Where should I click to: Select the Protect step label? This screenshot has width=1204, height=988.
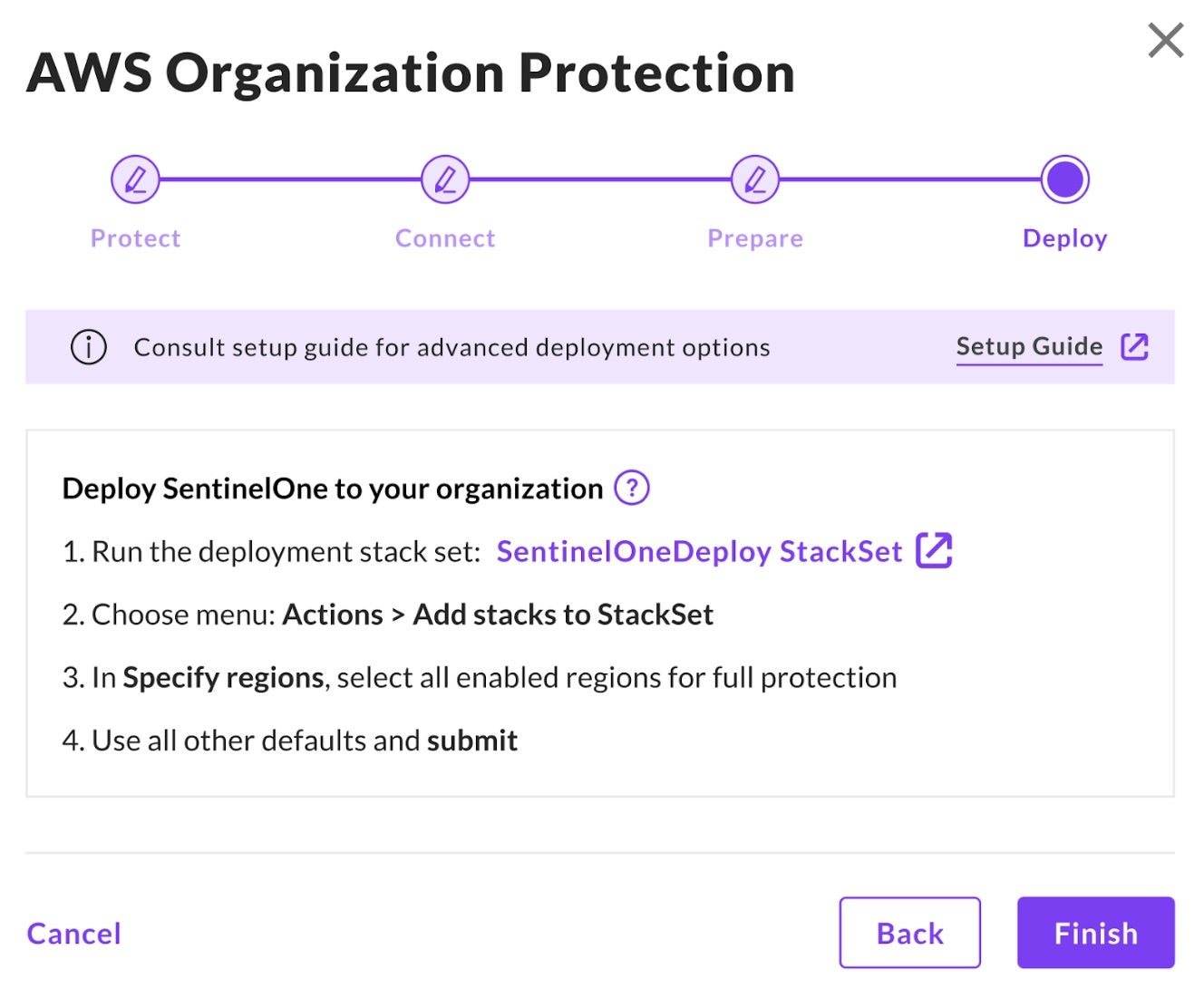click(135, 238)
